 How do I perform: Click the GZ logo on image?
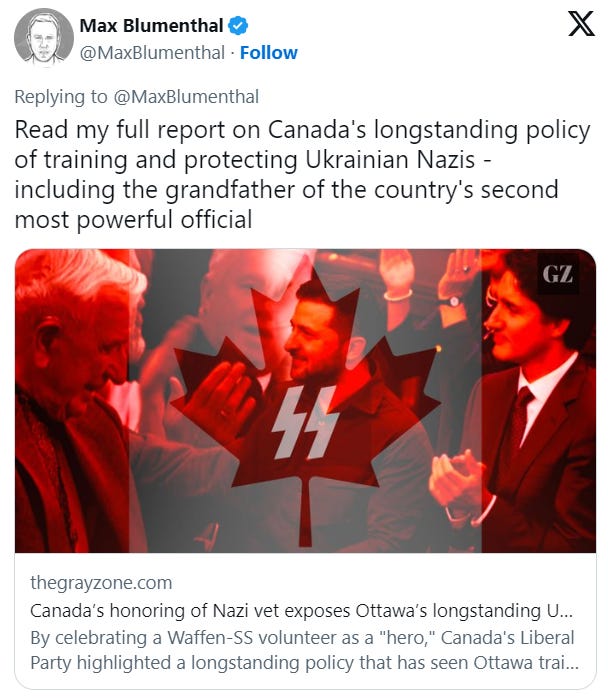558,274
